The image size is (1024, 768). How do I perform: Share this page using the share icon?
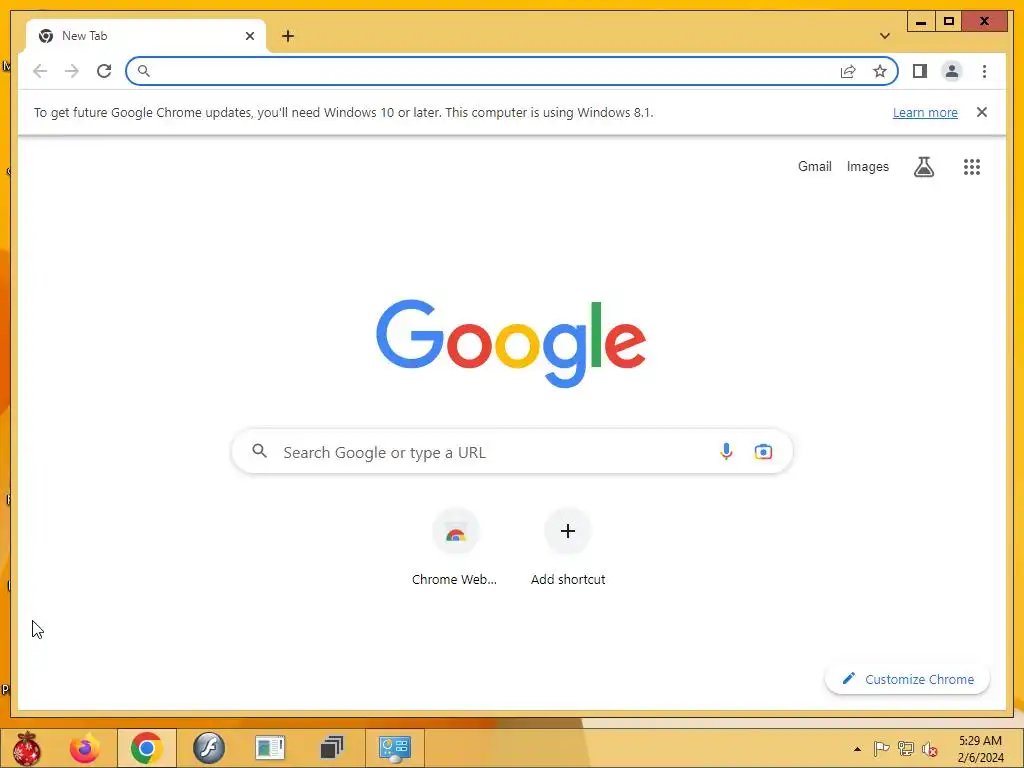848,71
